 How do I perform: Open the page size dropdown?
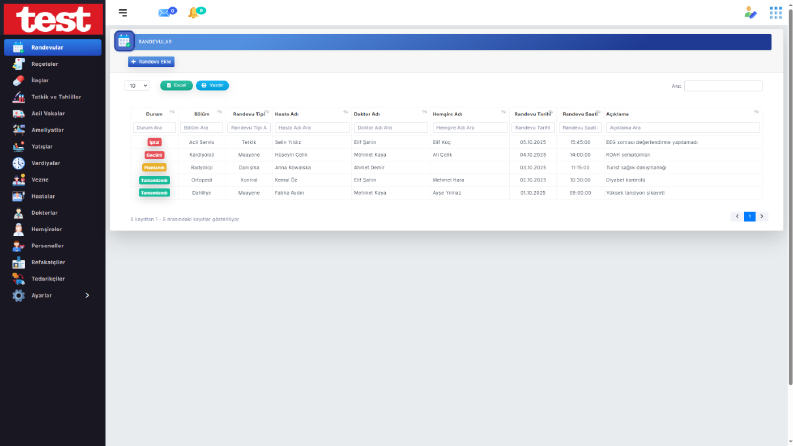click(x=137, y=86)
